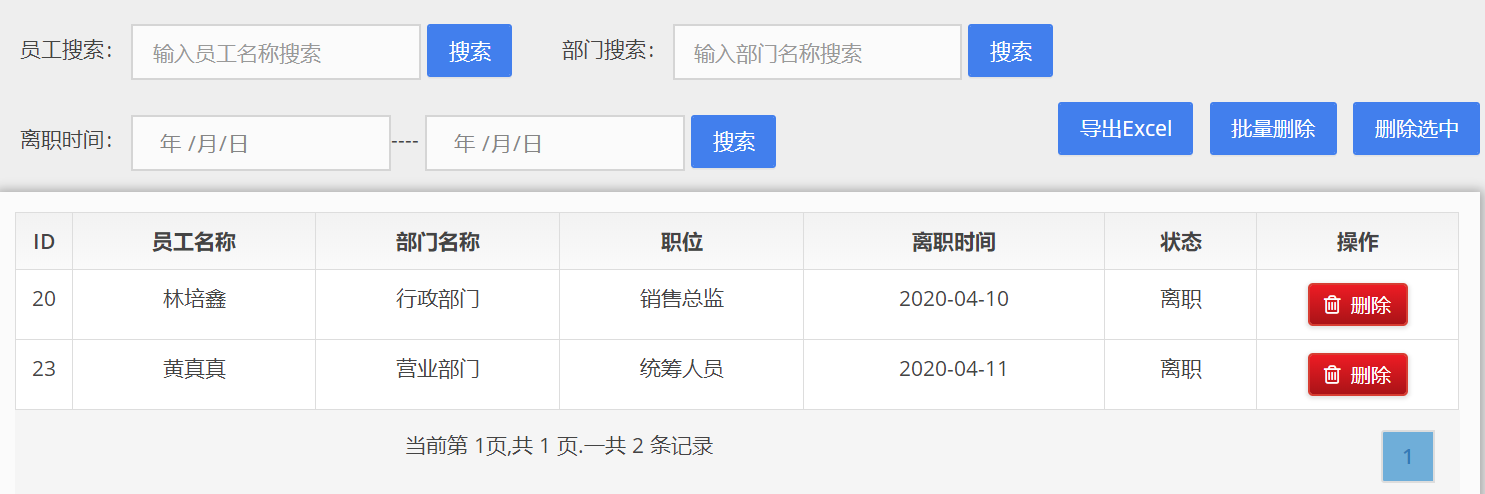Image resolution: width=1485 pixels, height=494 pixels.
Task: Click trash icon in 黄真真 row
Action: [x=1332, y=375]
